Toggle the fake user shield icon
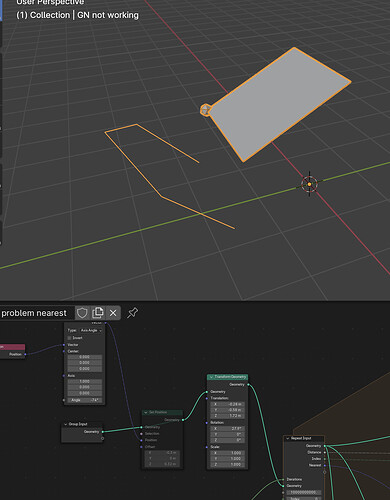The height and width of the screenshot is (500, 390). (82, 313)
